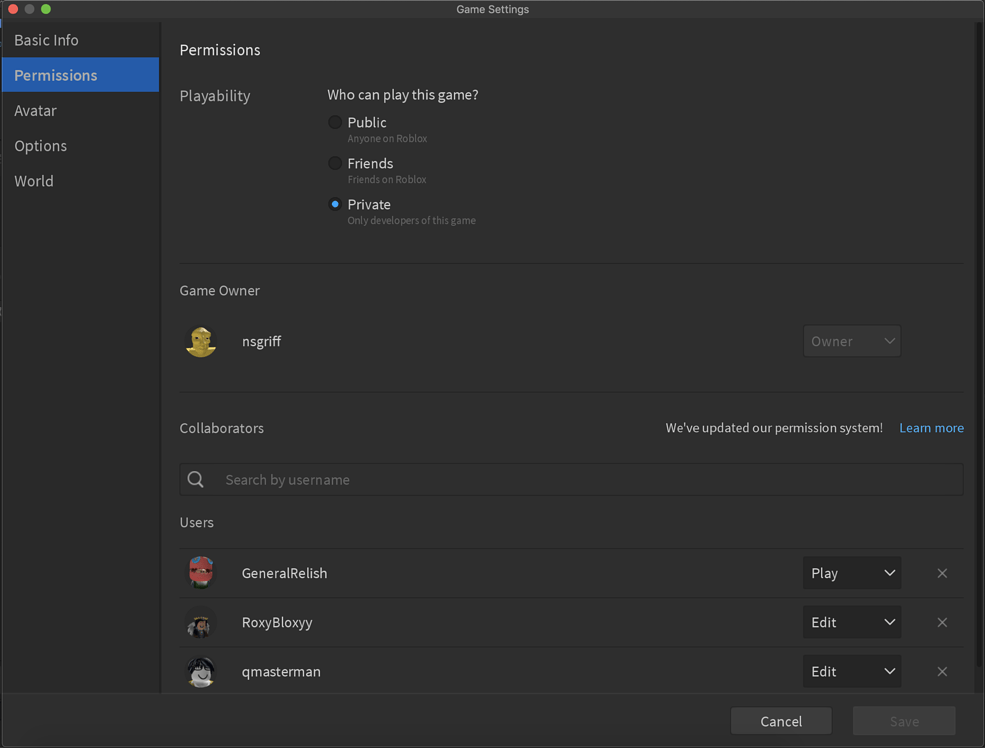
Task: Open RoxyBloxyy's Edit permission dropdown
Action: point(852,622)
